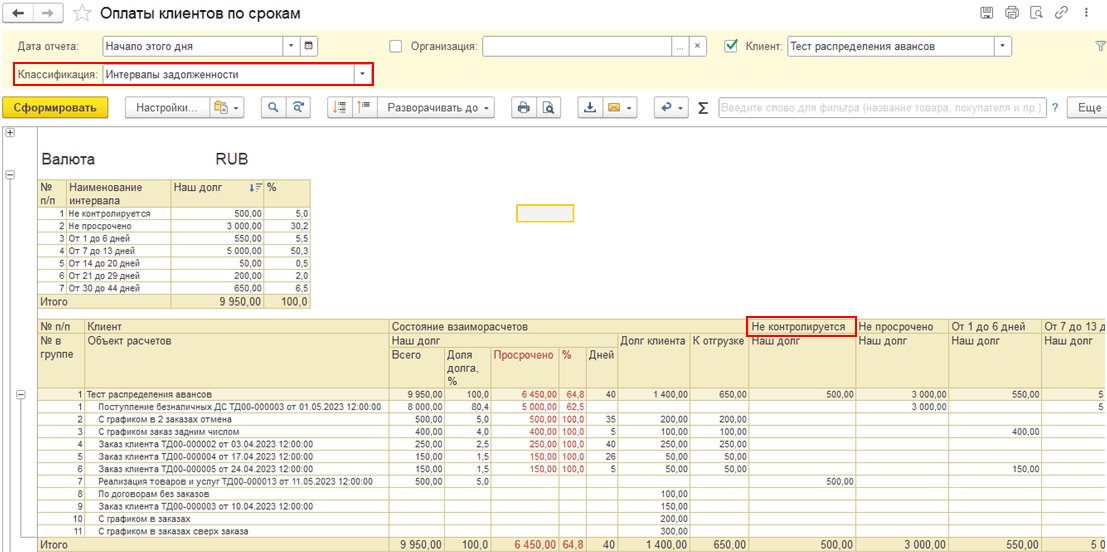Open the Разворачивать до dropdown
The image size is (1107, 552).
437,108
